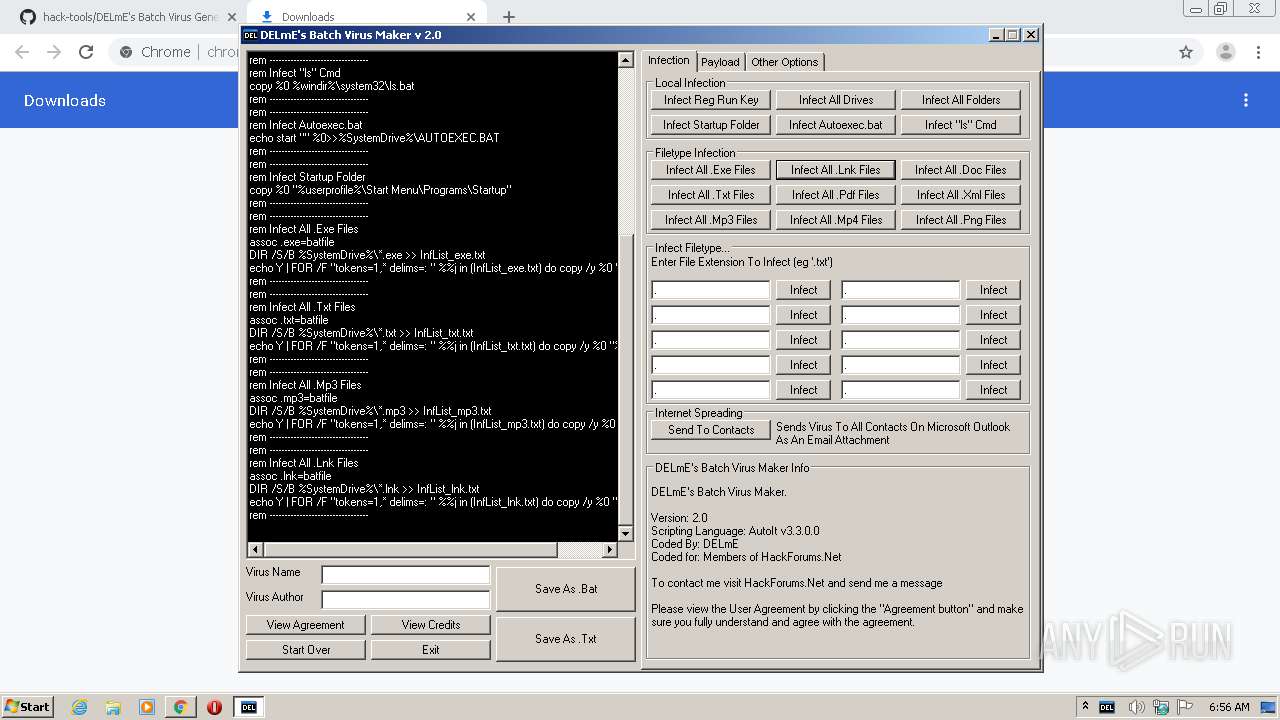This screenshot has width=1280, height=720.
Task: Click the network tray icon
Action: [1163, 707]
